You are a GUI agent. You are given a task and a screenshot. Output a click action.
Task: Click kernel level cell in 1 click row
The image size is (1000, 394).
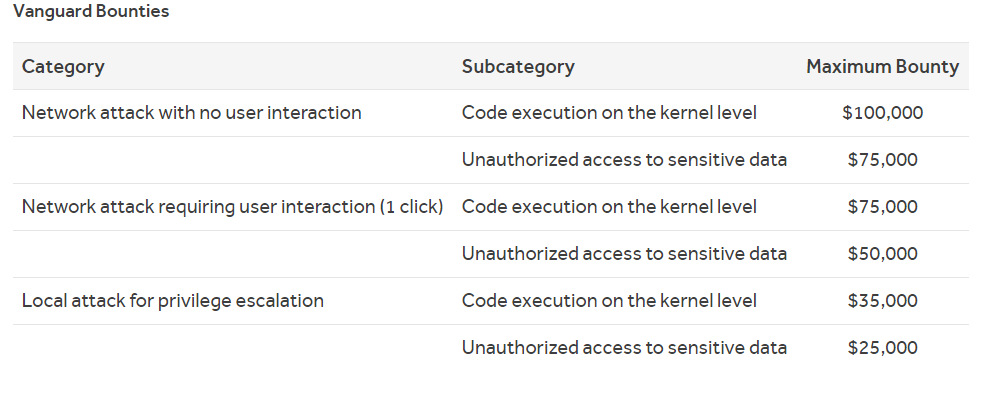(x=609, y=207)
